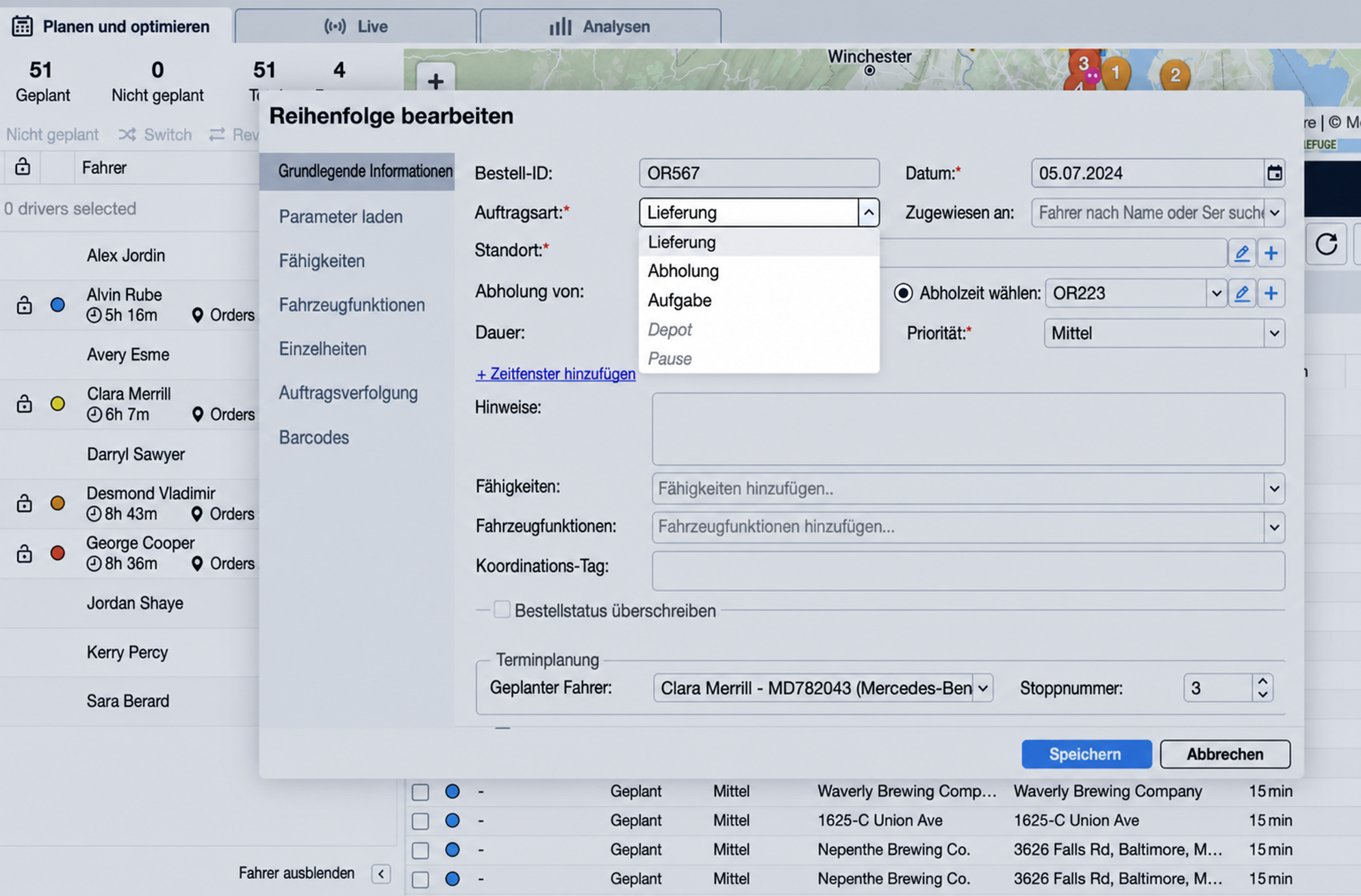This screenshot has height=896, width=1361.
Task: Toggle lock for Desmond Vladimir
Action: (x=25, y=503)
